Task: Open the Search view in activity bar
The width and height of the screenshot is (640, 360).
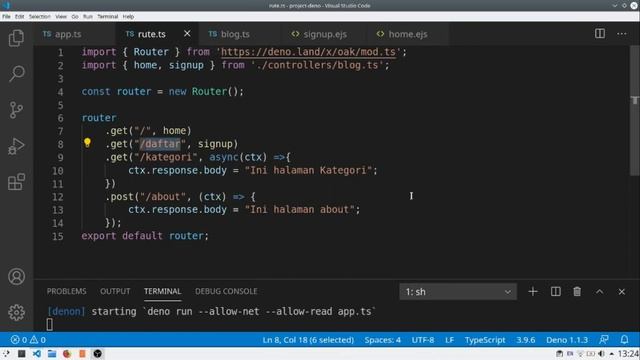Action: tap(16, 74)
